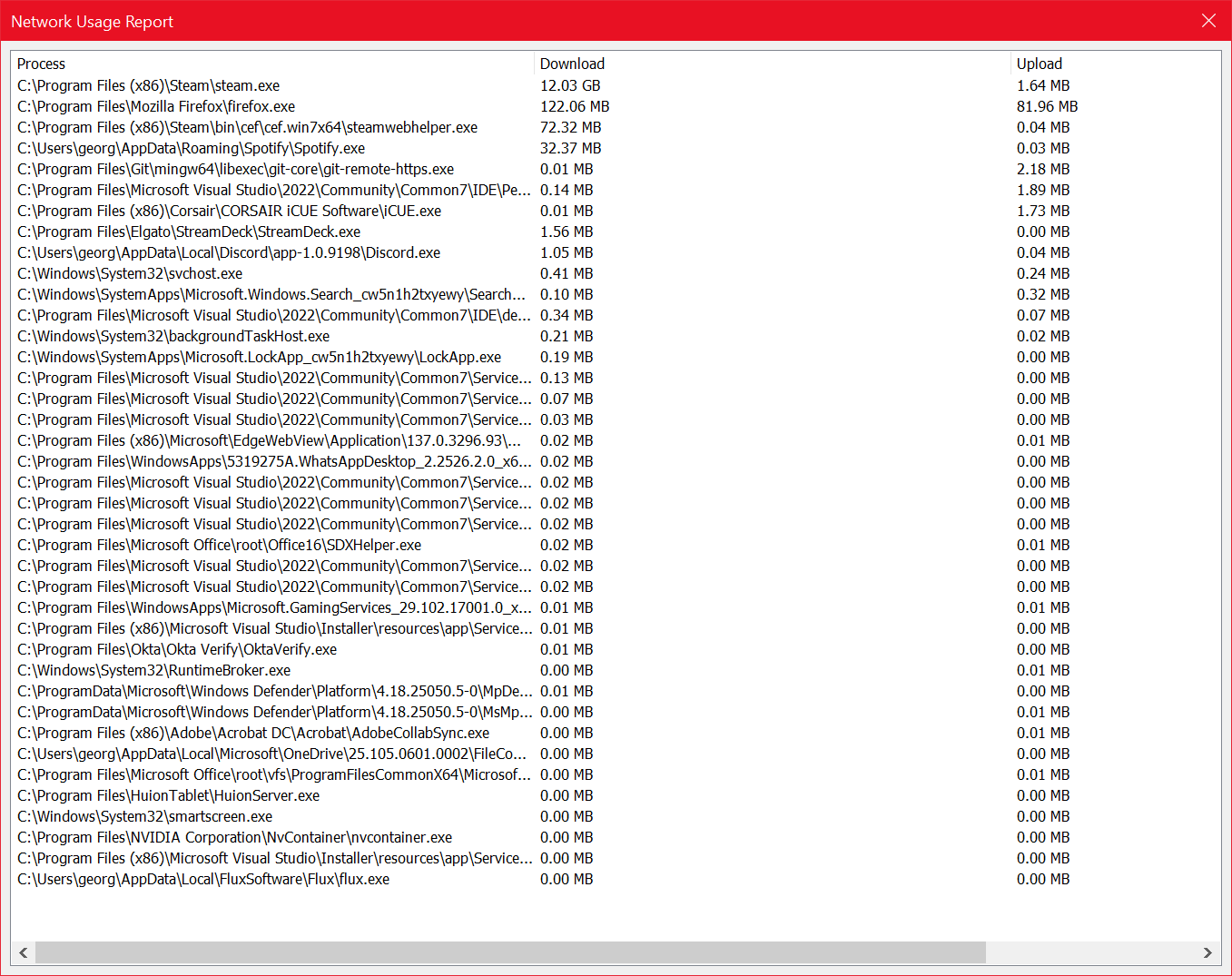Select the Spotify.exe process row
The width and height of the screenshot is (1232, 976).
point(616,148)
